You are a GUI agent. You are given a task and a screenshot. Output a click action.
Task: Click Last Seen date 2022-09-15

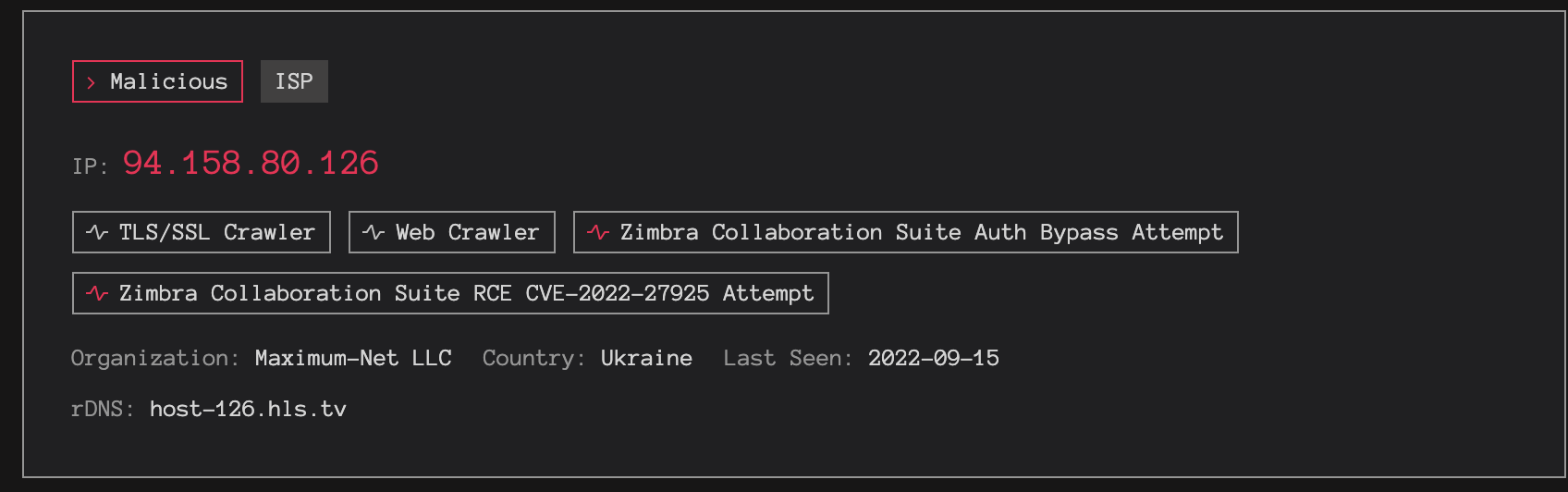[934, 358]
